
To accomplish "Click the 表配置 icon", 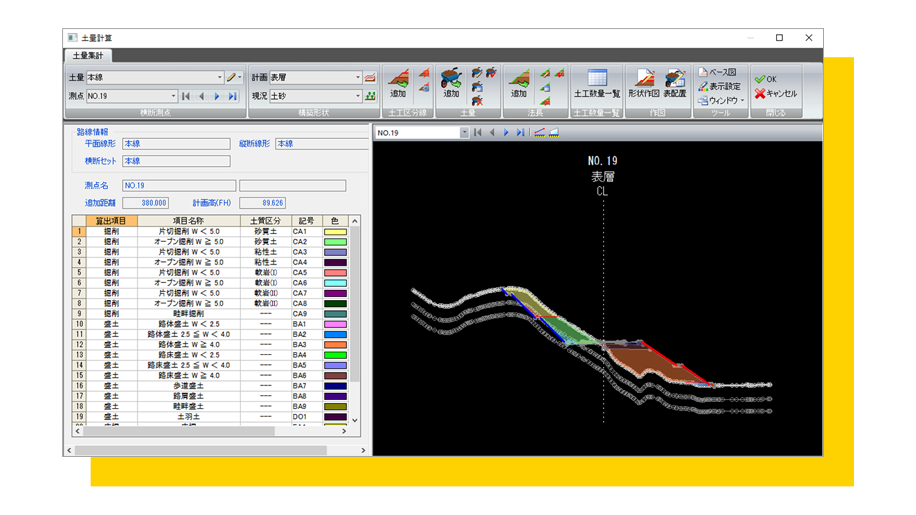I will (x=675, y=82).
